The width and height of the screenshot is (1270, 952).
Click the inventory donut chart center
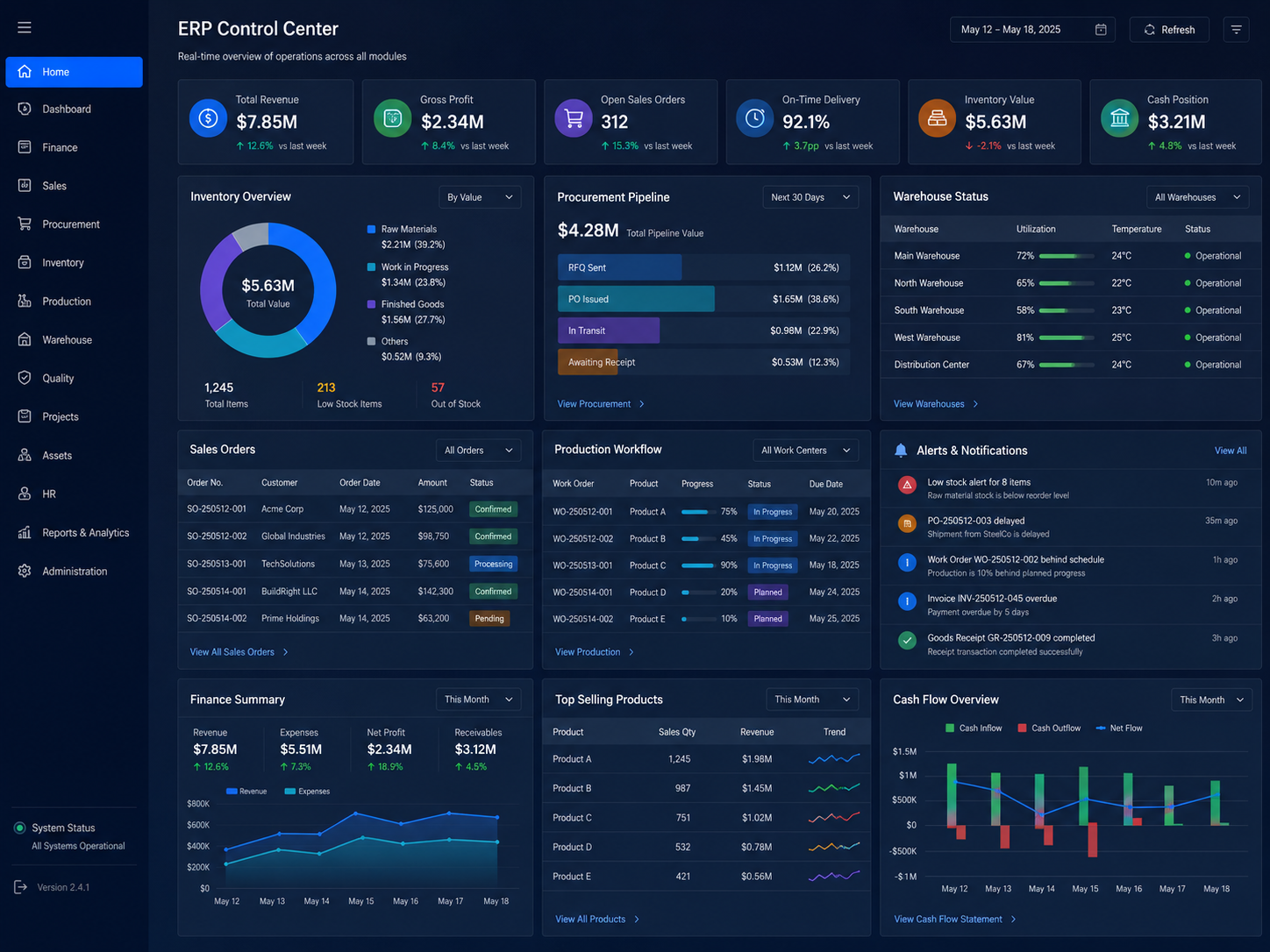click(268, 292)
